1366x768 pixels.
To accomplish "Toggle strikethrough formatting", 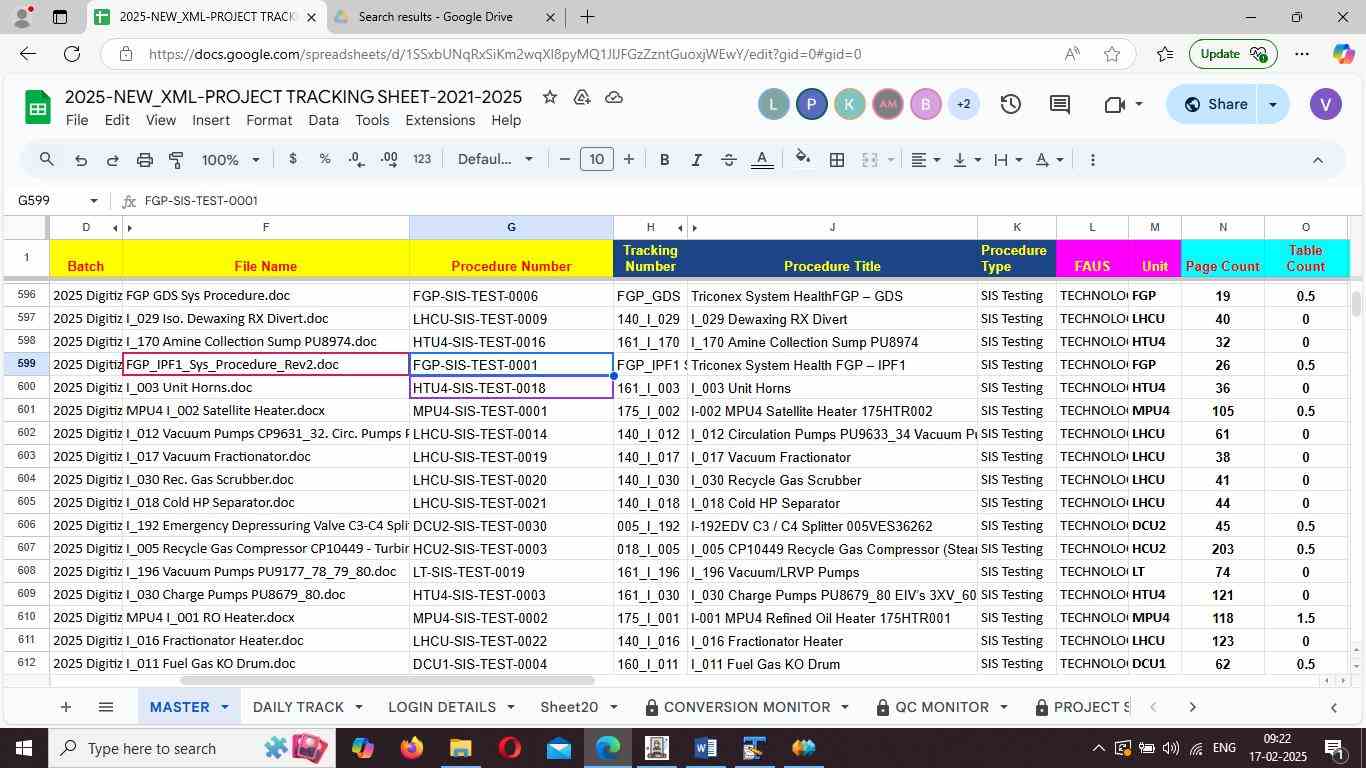I will (729, 159).
